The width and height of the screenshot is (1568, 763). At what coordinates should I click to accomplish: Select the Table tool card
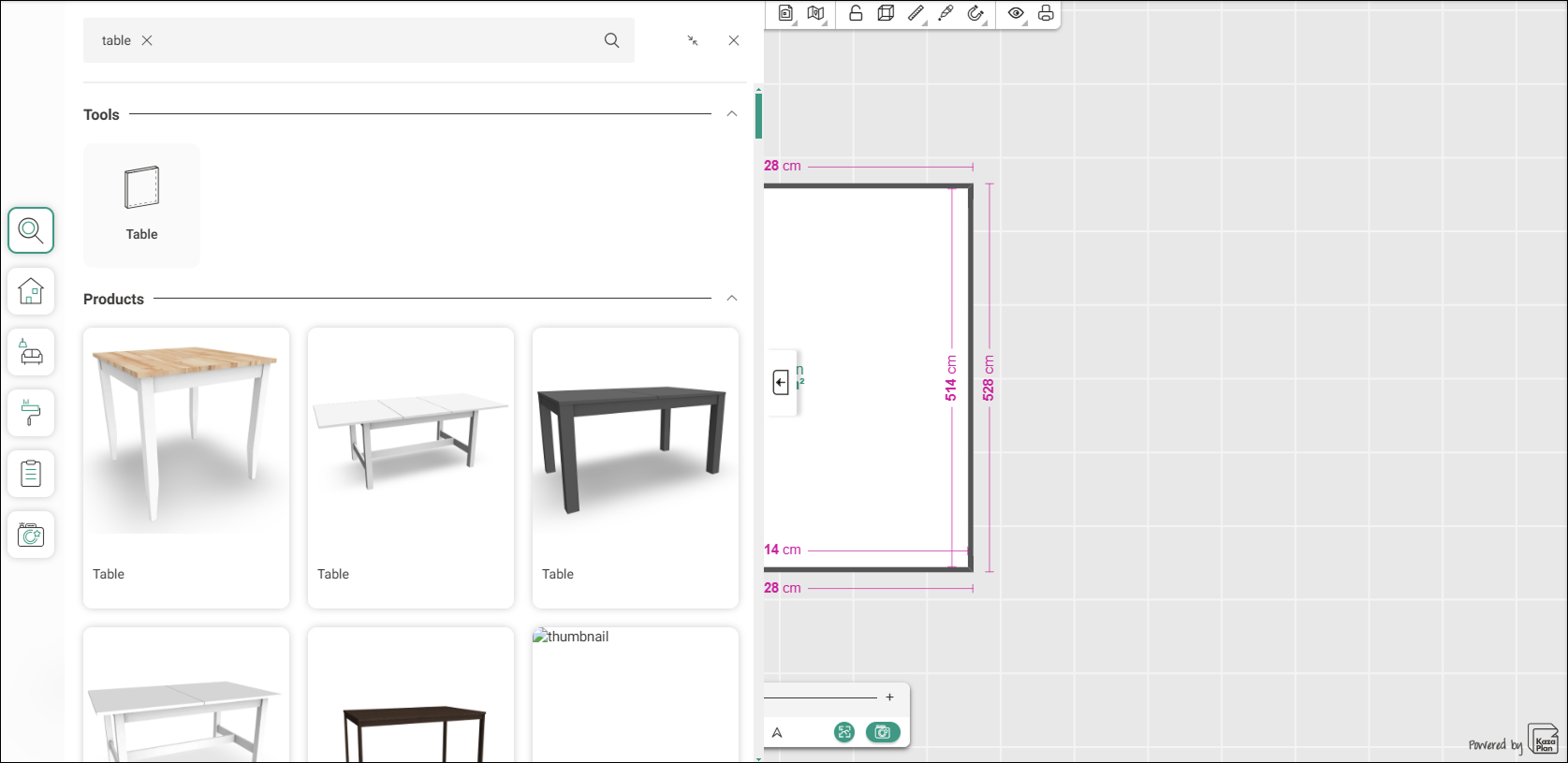pos(141,205)
